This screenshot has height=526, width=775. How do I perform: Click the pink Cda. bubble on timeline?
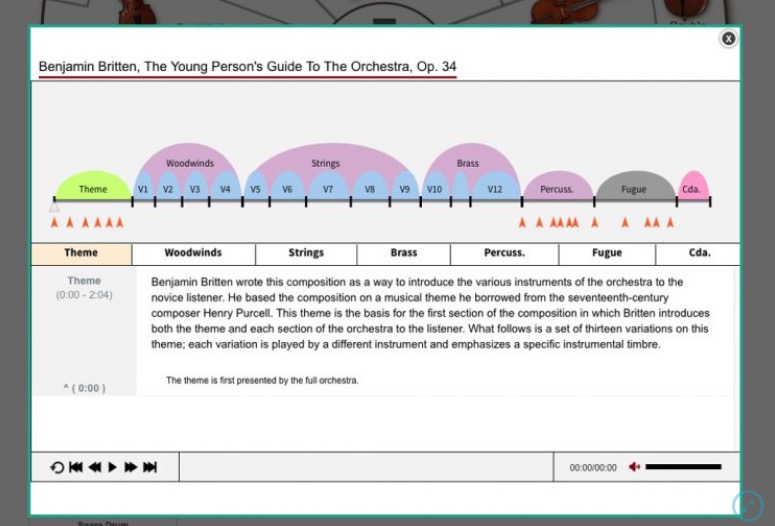[x=692, y=188]
